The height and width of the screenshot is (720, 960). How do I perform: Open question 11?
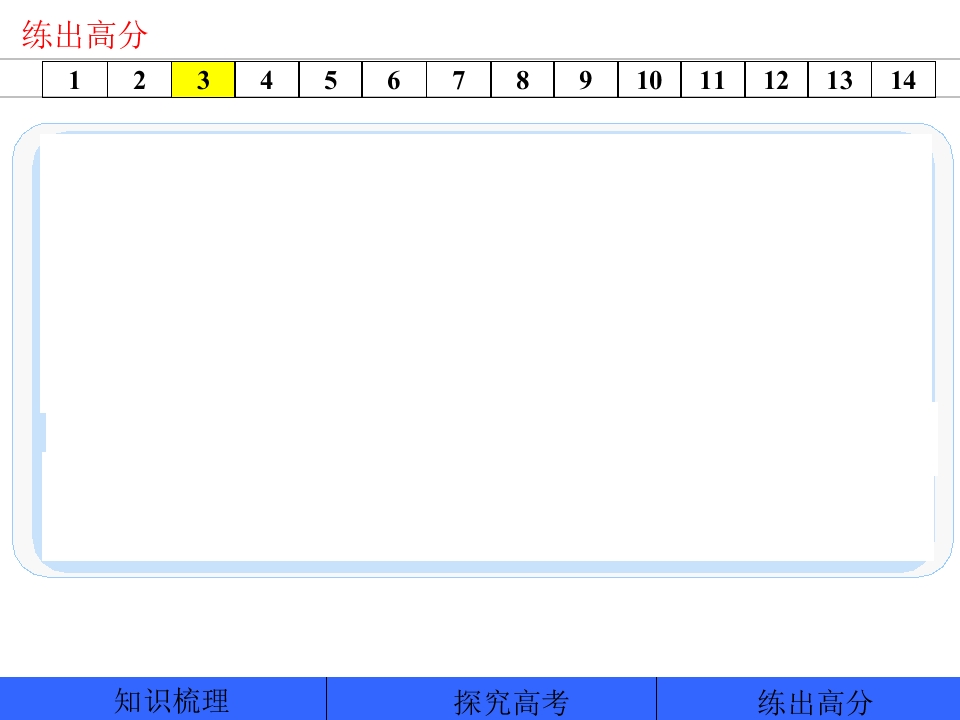coord(713,80)
